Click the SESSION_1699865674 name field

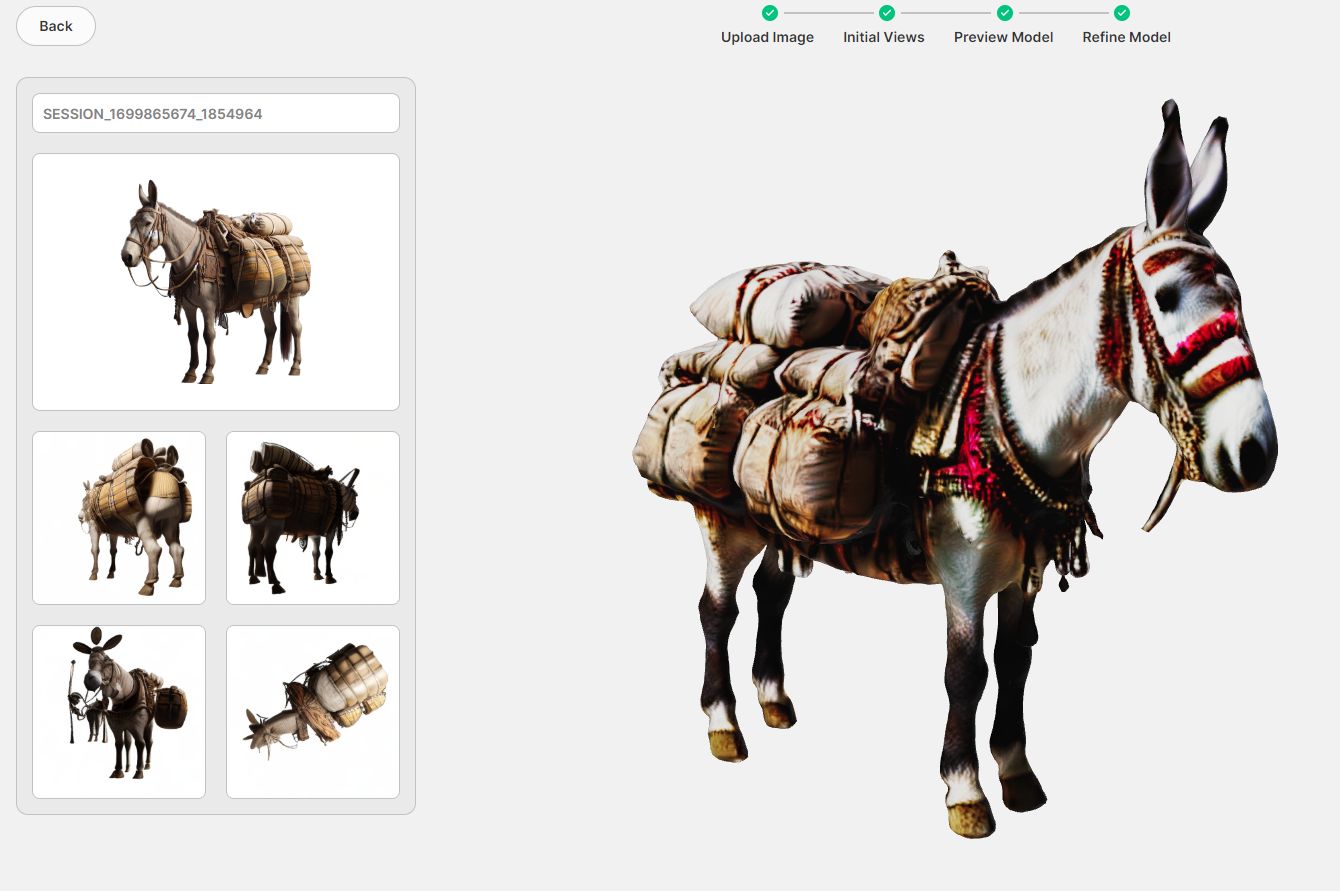point(215,113)
